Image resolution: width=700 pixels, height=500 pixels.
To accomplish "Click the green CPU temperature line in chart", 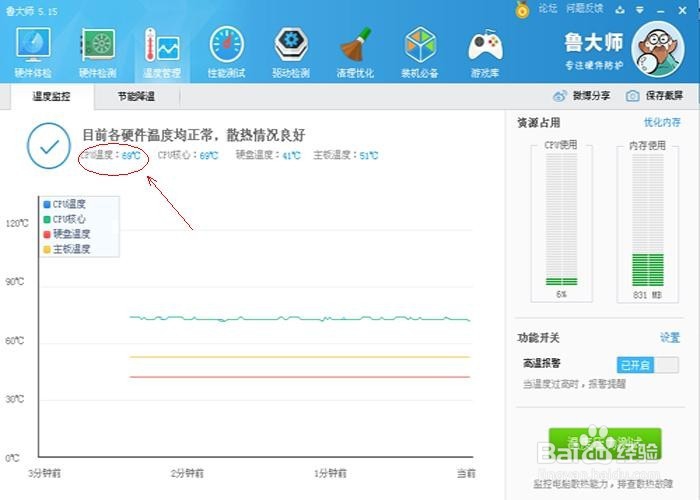I will click(300, 319).
